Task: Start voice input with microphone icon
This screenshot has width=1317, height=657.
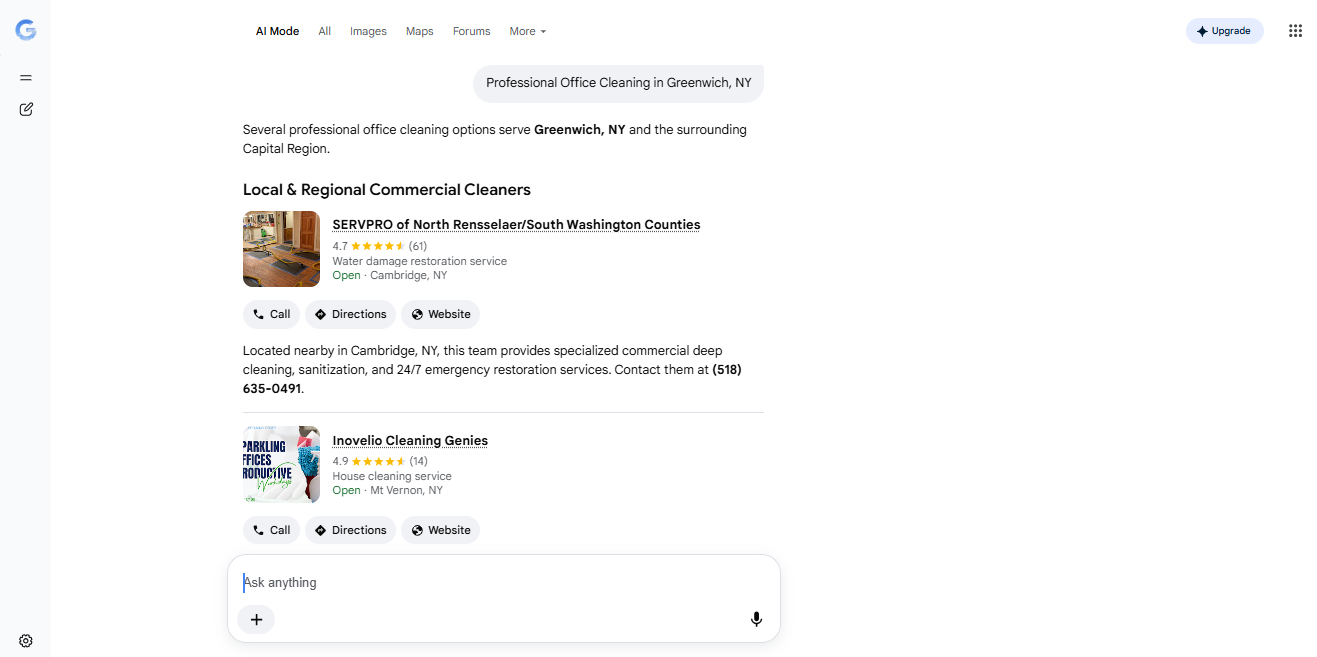Action: pos(756,620)
